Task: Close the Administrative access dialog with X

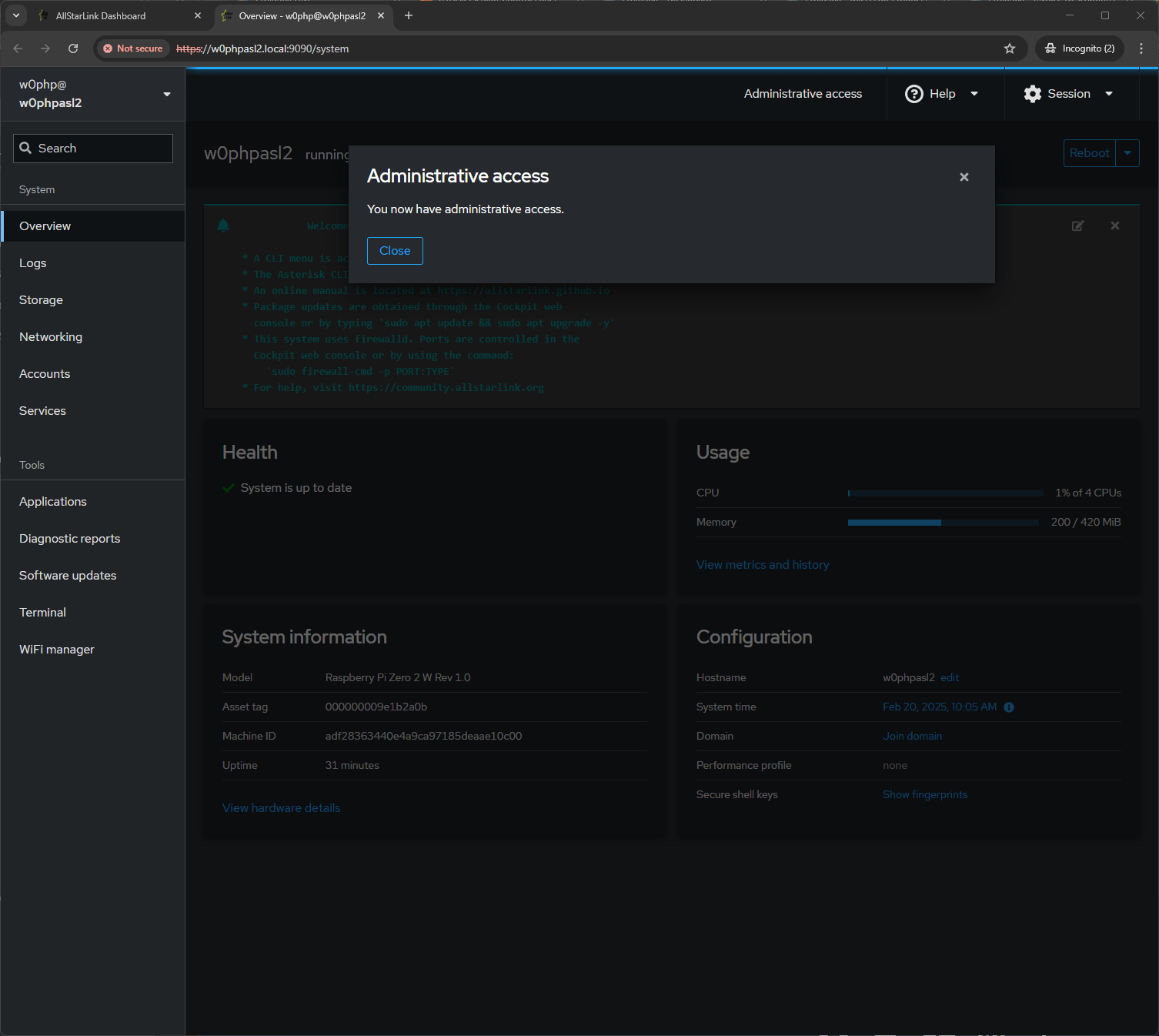Action: tap(964, 177)
